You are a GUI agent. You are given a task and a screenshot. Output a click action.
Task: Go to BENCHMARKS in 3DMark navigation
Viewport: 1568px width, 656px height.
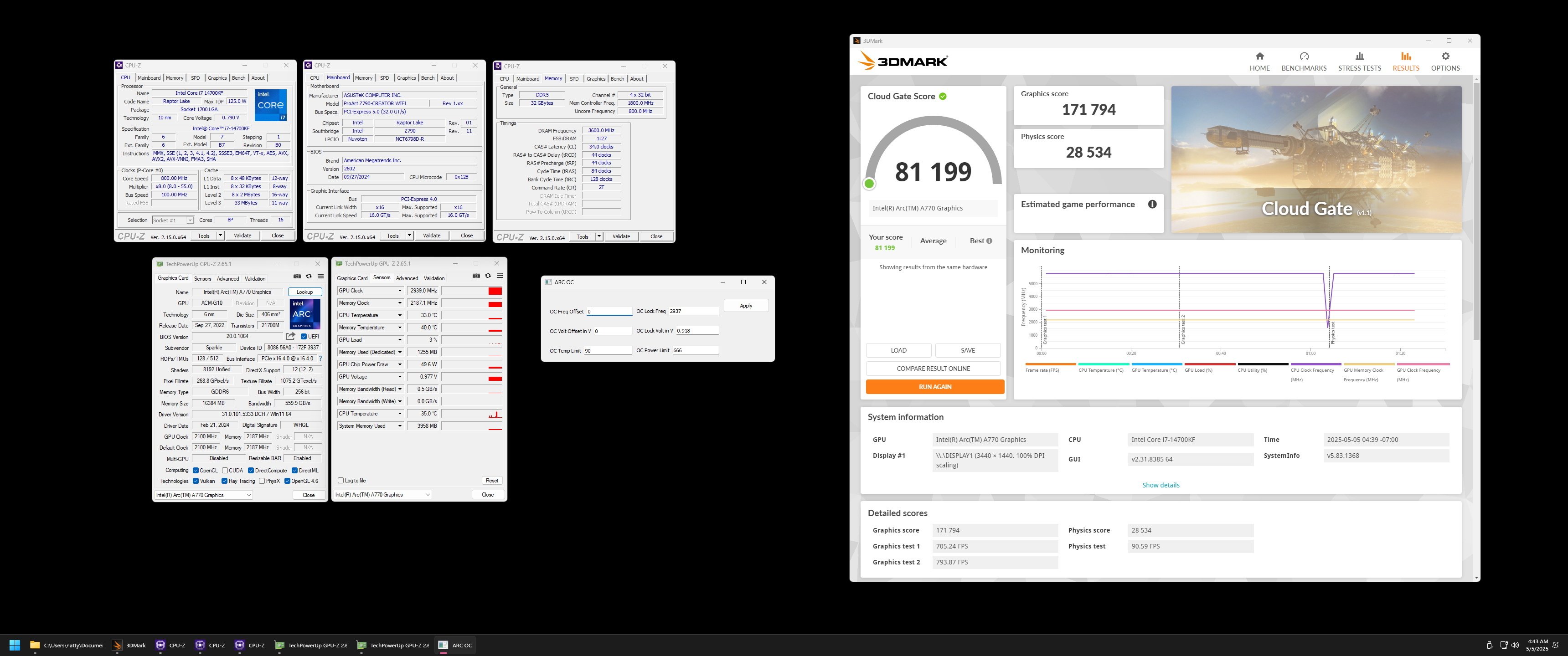point(1304,61)
